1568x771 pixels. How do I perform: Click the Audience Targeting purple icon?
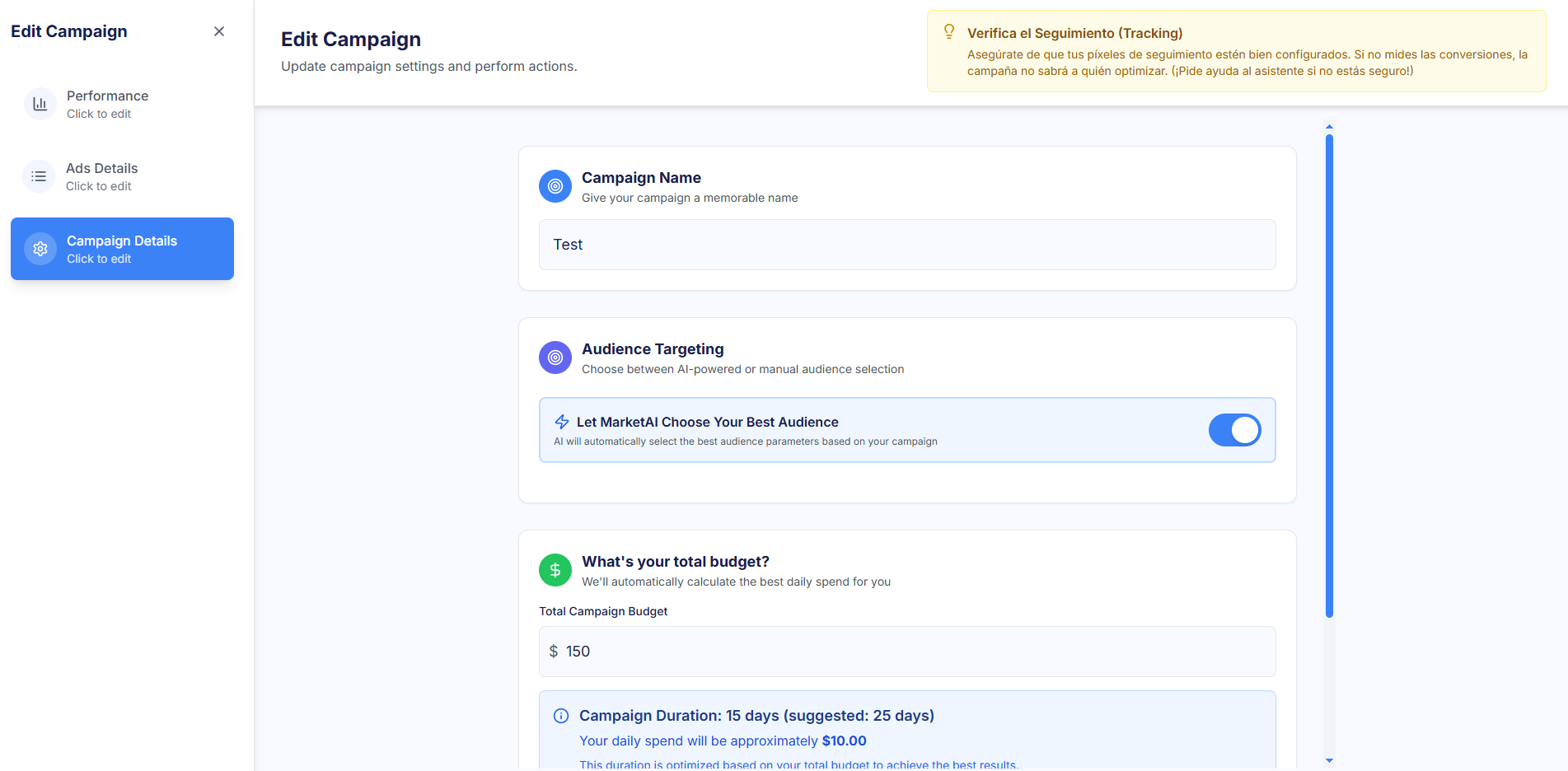(x=555, y=357)
